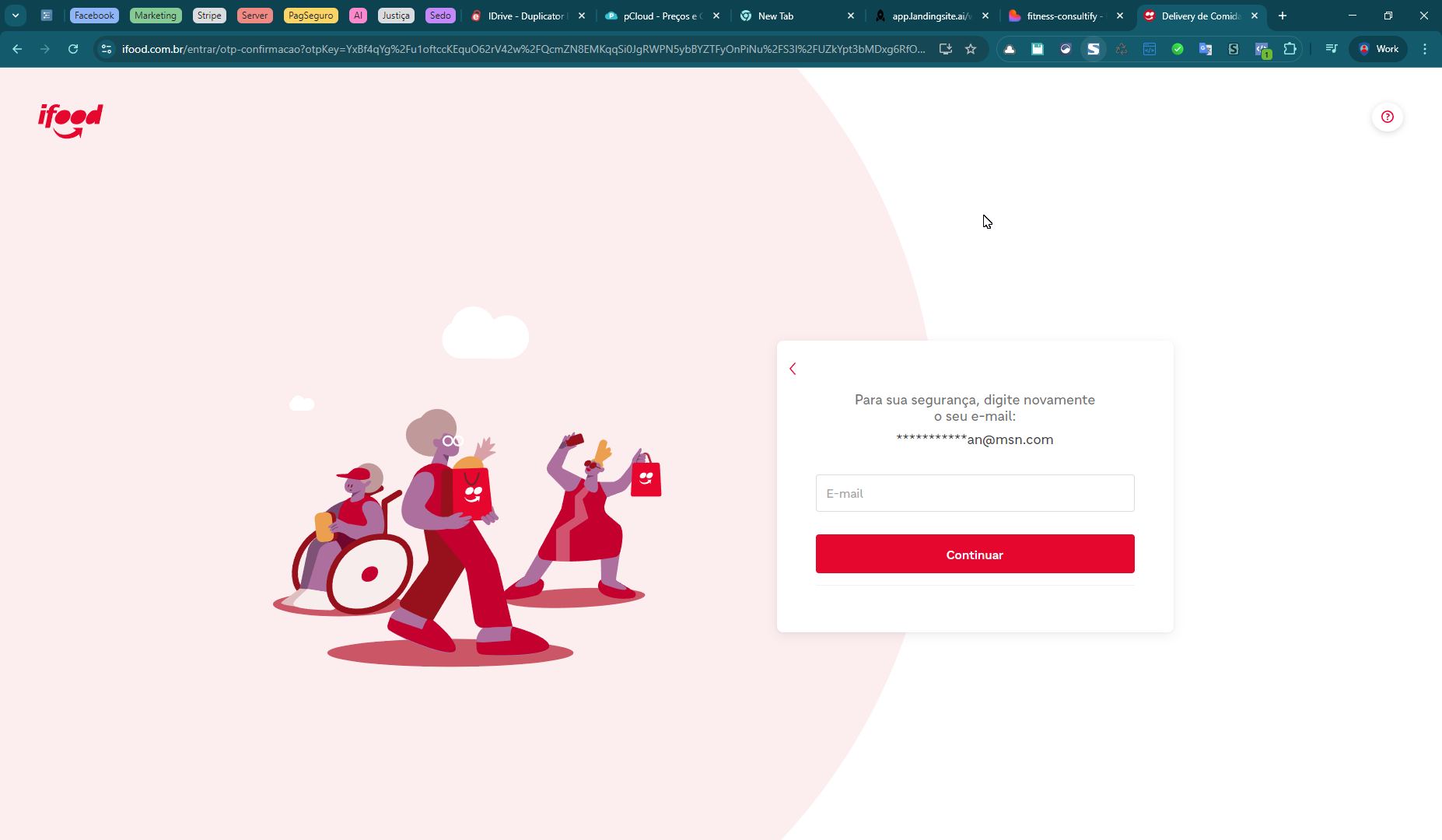Viewport: 1442px width, 840px height.
Task: Click the install app icon in address bar
Action: pyautogui.click(x=946, y=49)
